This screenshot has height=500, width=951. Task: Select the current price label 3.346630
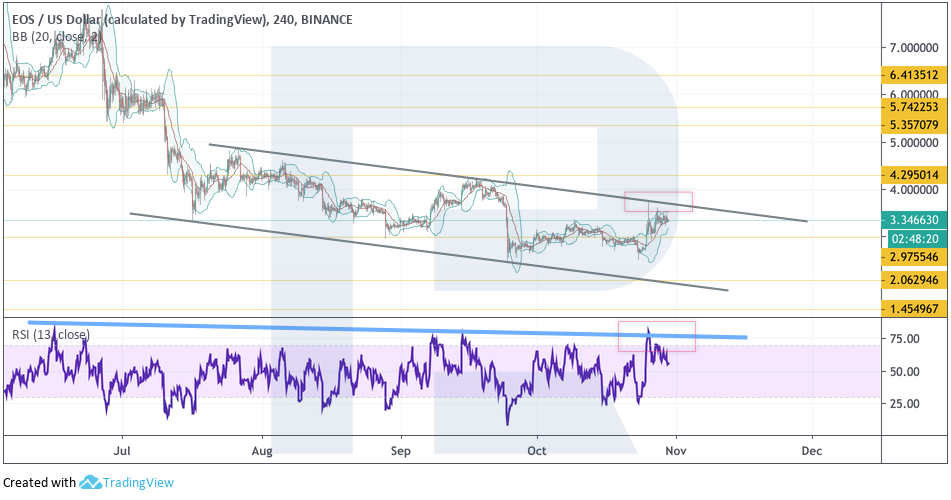pos(912,220)
